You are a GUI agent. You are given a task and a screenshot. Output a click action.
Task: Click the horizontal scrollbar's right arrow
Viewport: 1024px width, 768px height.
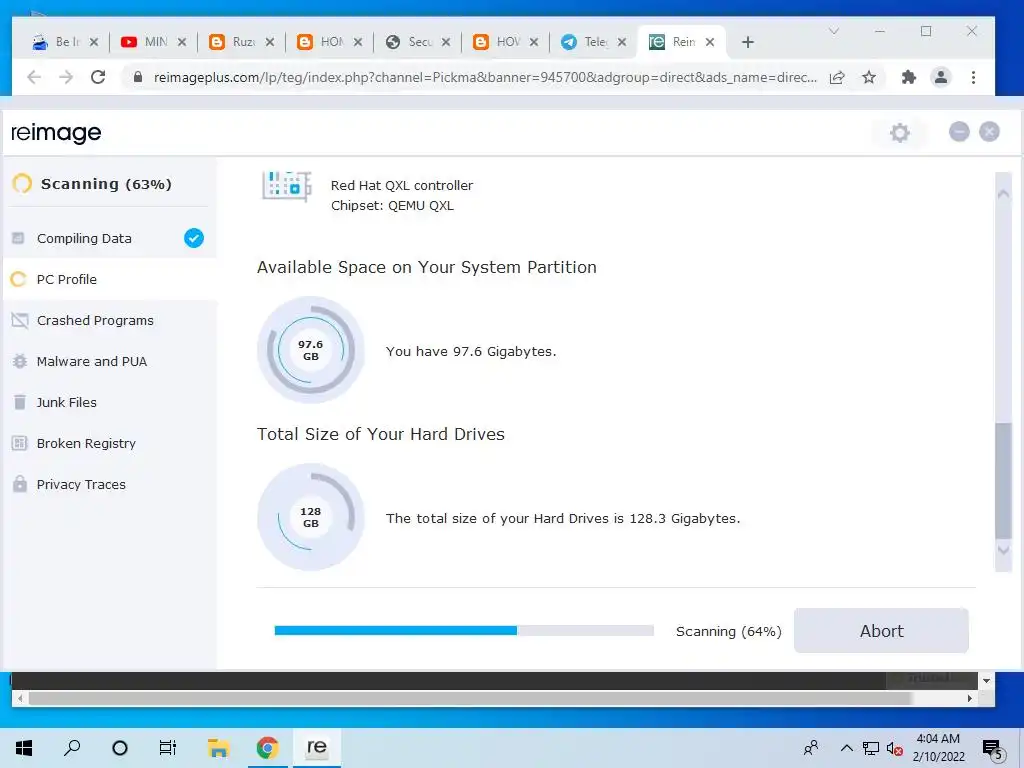click(x=969, y=698)
